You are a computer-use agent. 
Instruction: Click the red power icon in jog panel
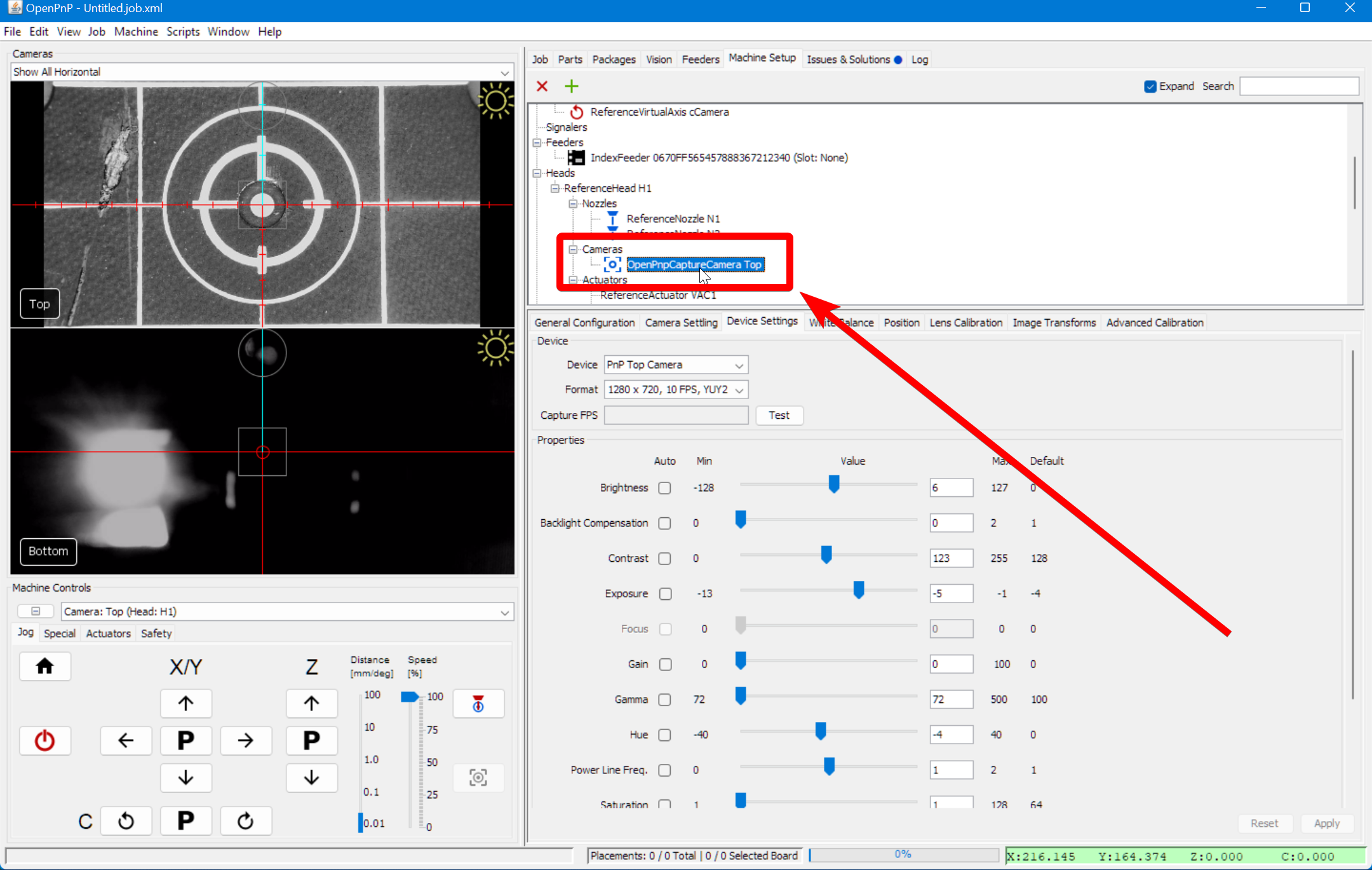click(x=44, y=740)
